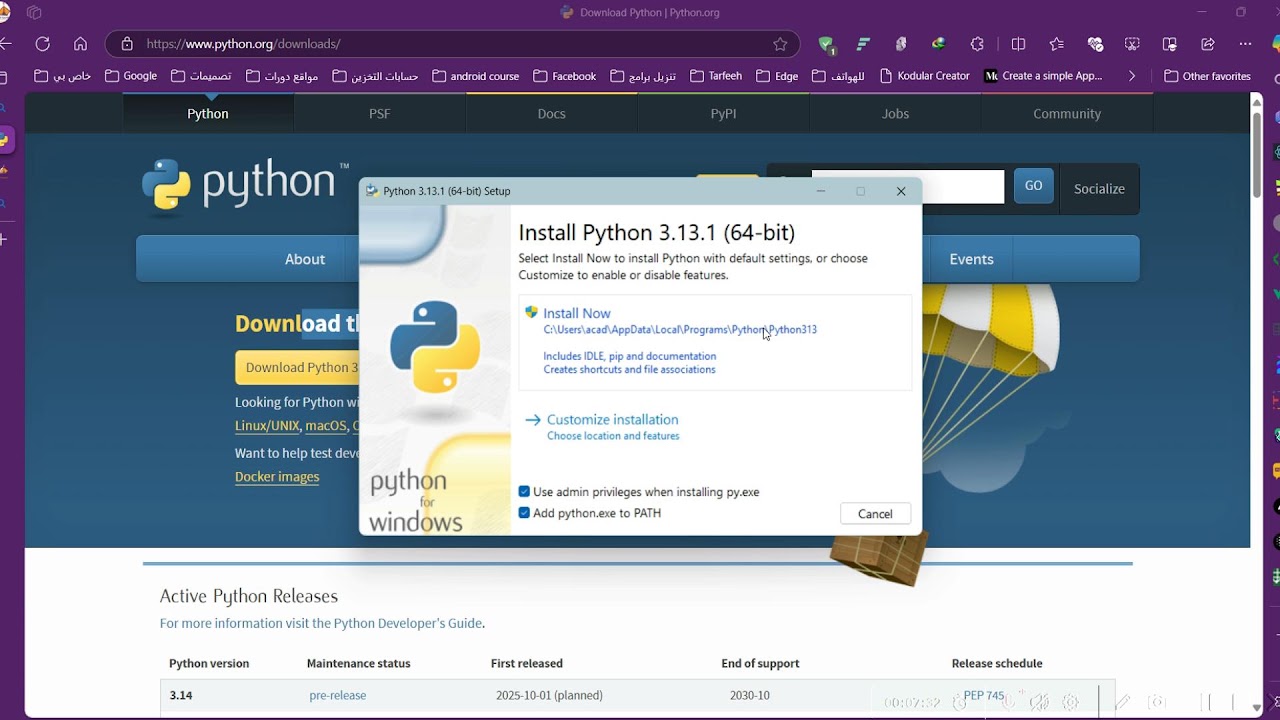Click the browser Refresh icon

tap(42, 44)
